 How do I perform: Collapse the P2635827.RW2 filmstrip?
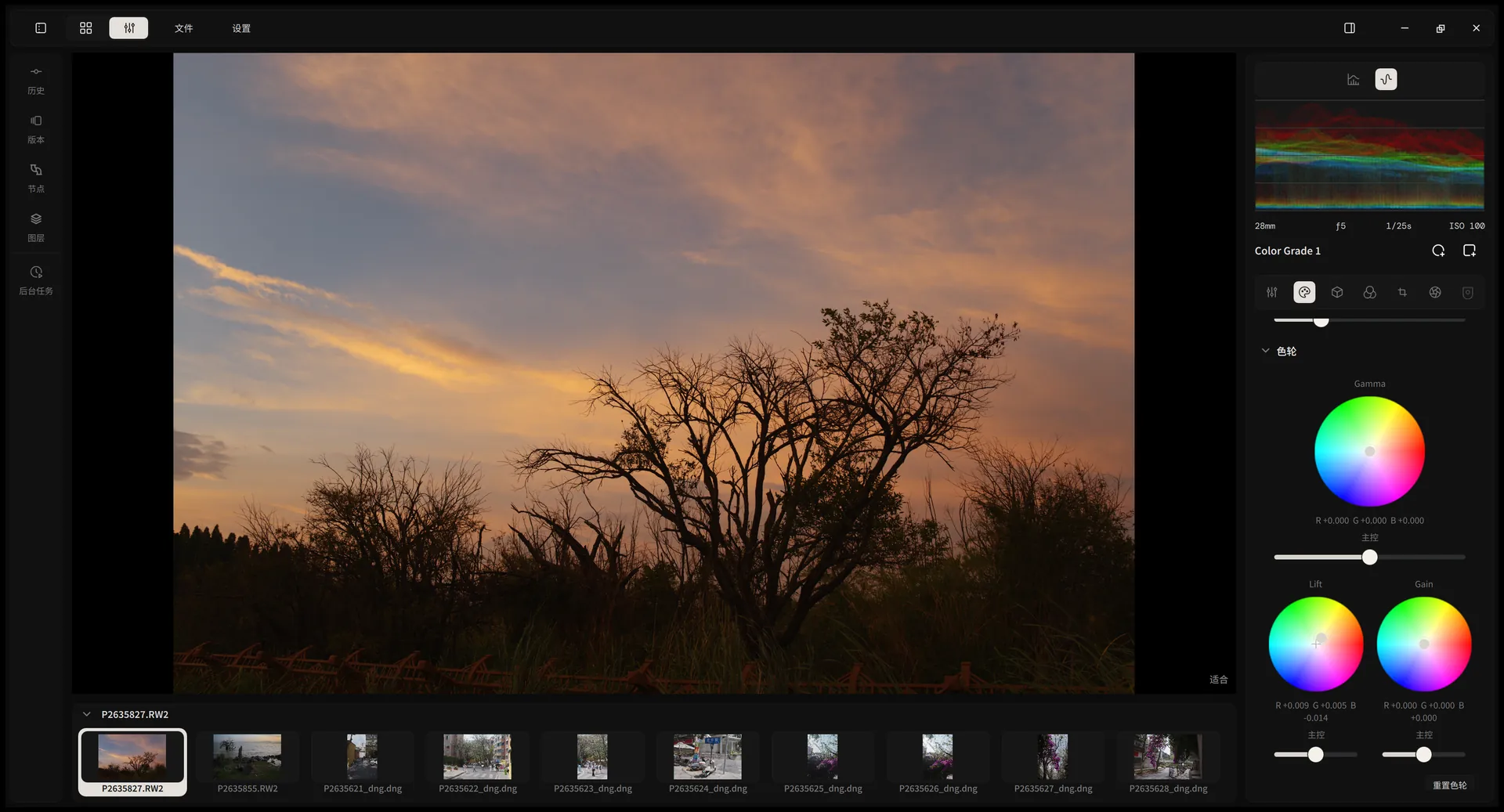87,714
